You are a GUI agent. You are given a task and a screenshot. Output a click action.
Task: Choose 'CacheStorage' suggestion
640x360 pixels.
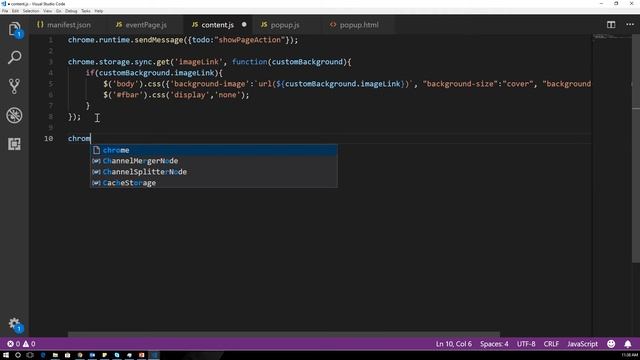click(213, 183)
